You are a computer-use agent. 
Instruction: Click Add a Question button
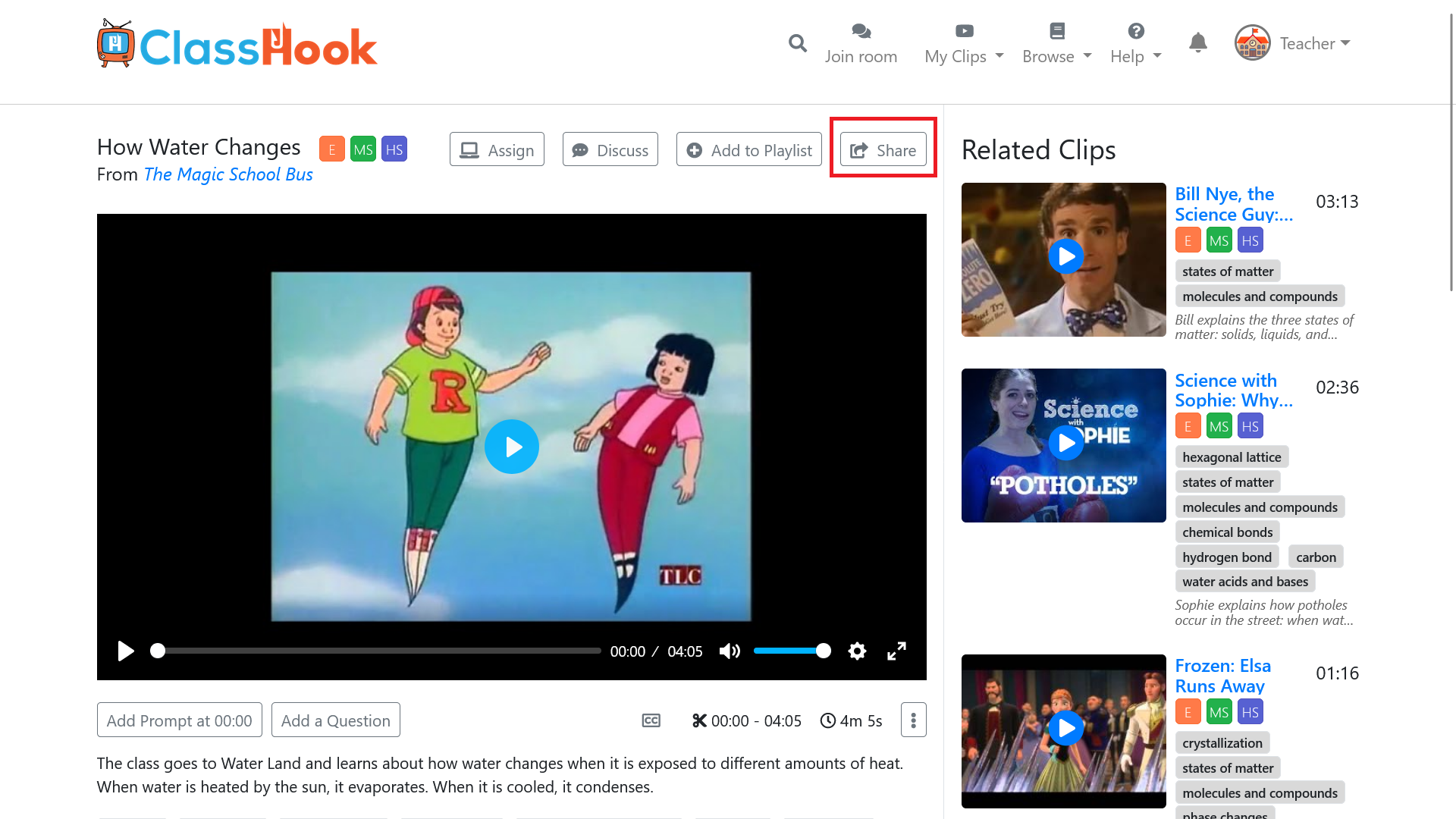click(x=335, y=720)
